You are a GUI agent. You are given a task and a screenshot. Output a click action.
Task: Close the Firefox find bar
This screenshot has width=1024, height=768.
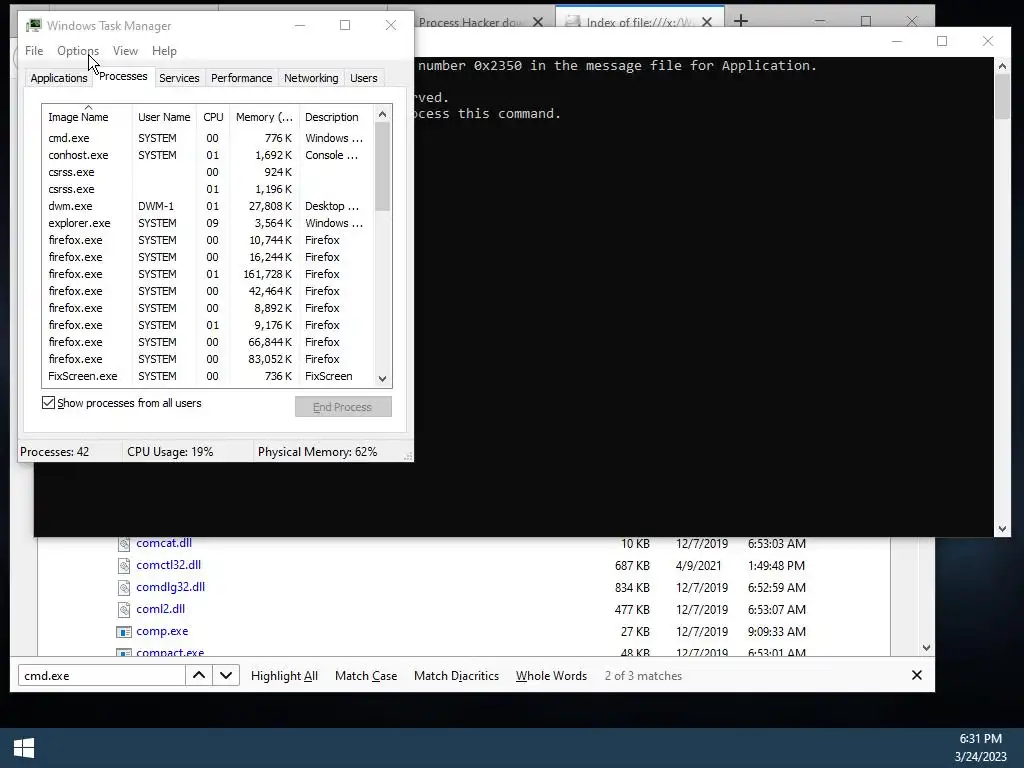click(917, 675)
